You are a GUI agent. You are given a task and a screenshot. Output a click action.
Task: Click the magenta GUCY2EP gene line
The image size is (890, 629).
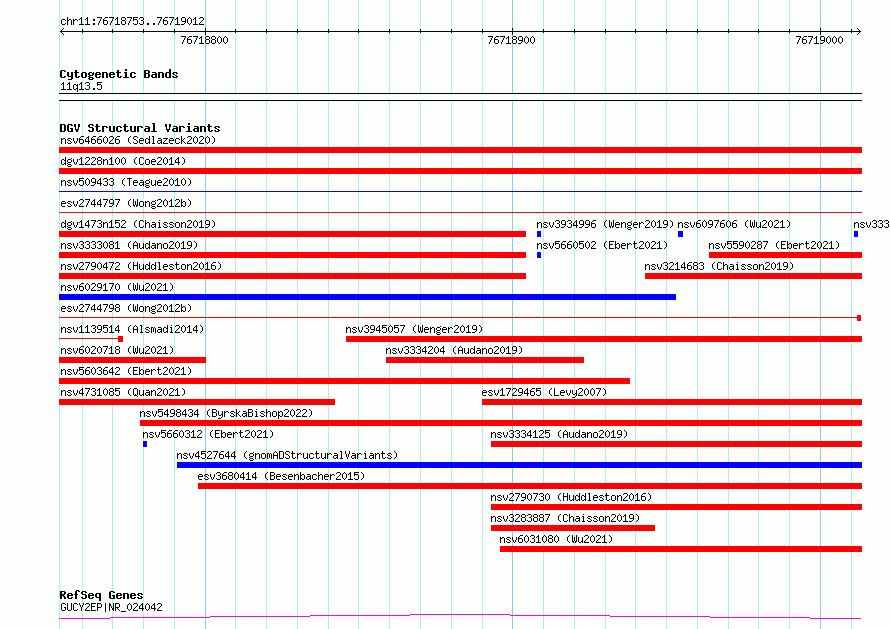click(x=460, y=617)
